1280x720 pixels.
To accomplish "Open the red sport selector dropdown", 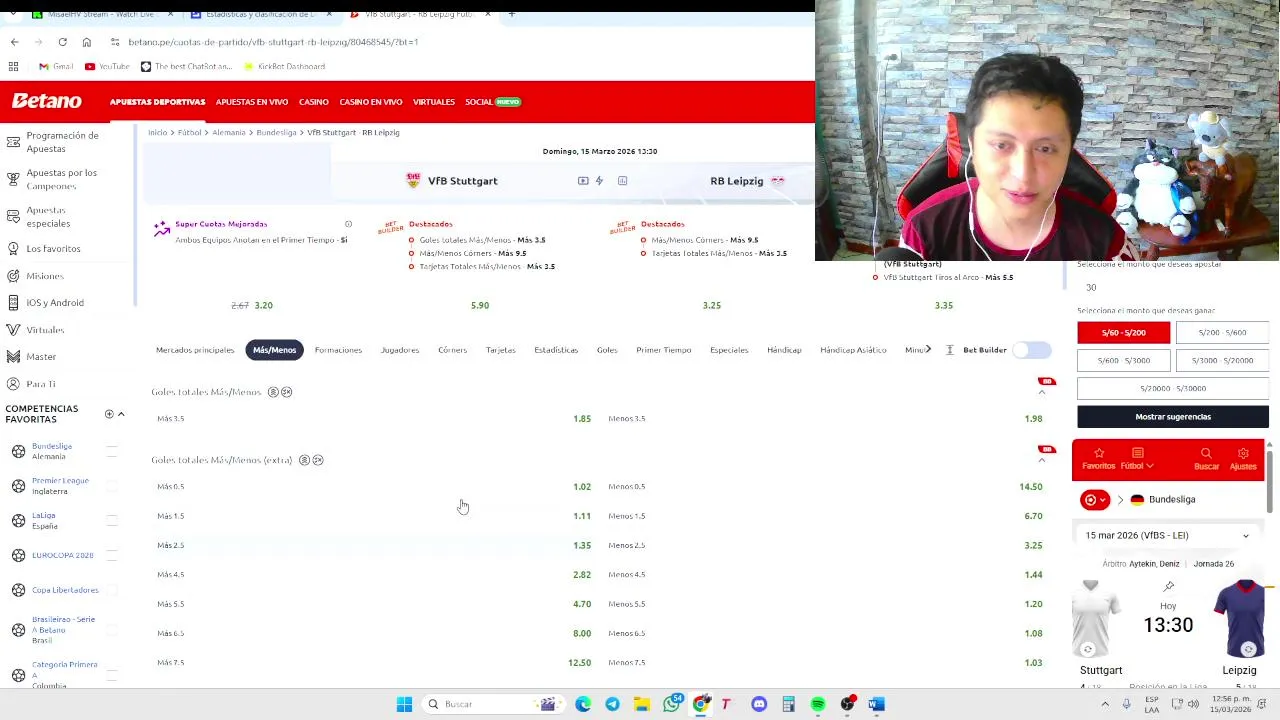I will (1095, 499).
